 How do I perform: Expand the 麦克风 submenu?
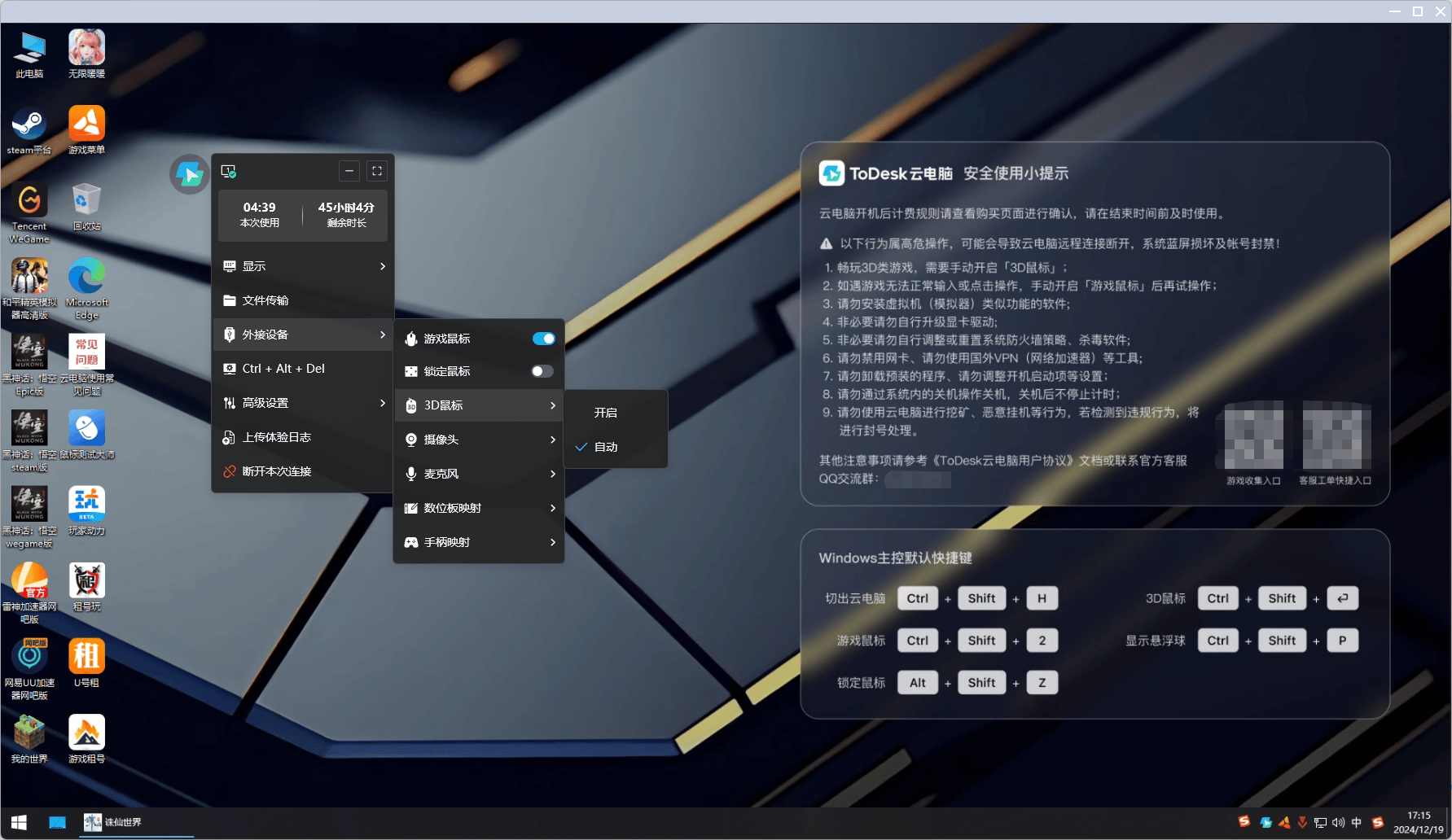(479, 474)
